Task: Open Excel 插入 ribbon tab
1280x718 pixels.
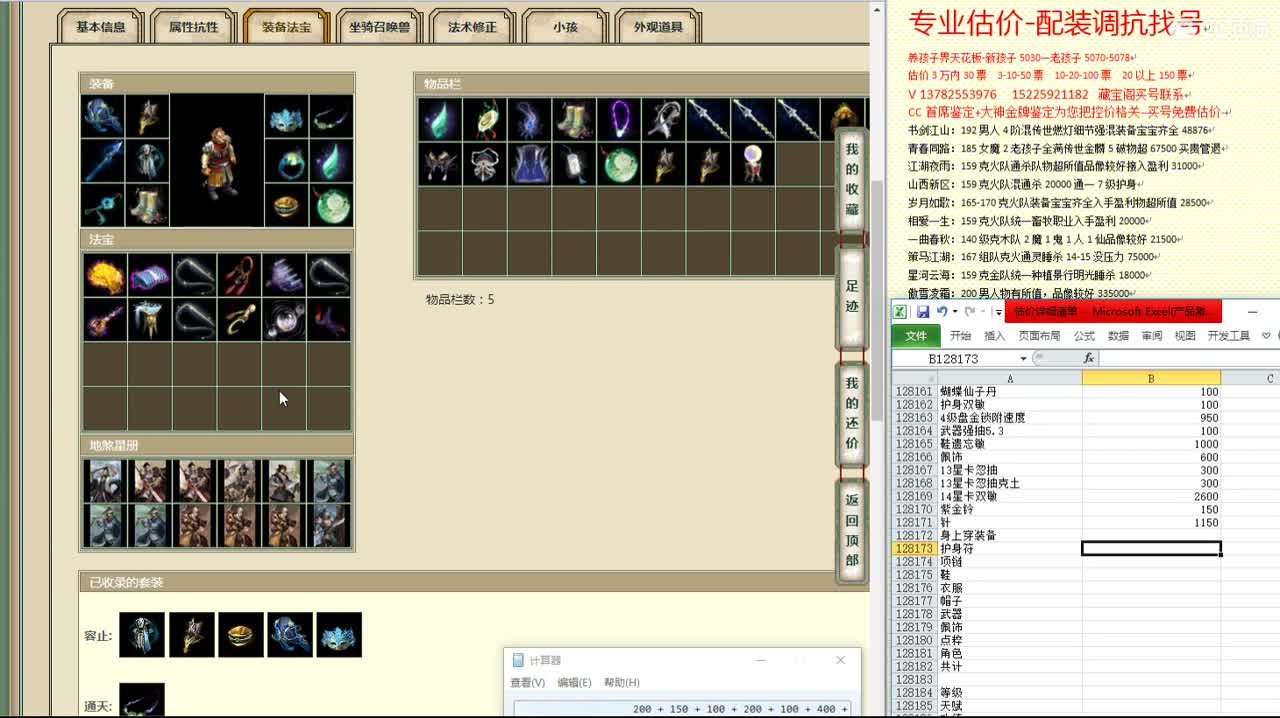Action: coord(995,336)
